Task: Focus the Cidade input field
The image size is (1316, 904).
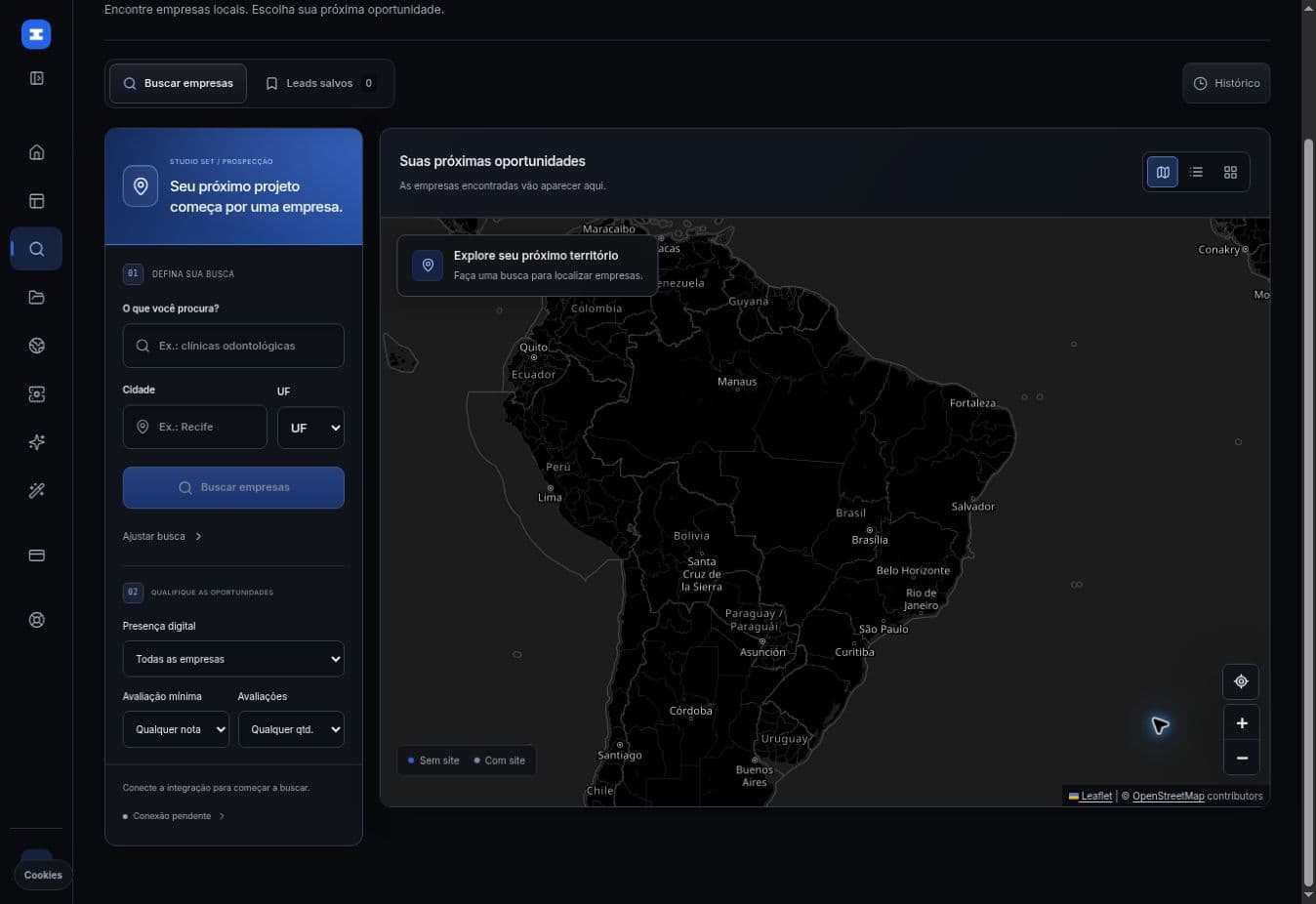Action: (194, 427)
